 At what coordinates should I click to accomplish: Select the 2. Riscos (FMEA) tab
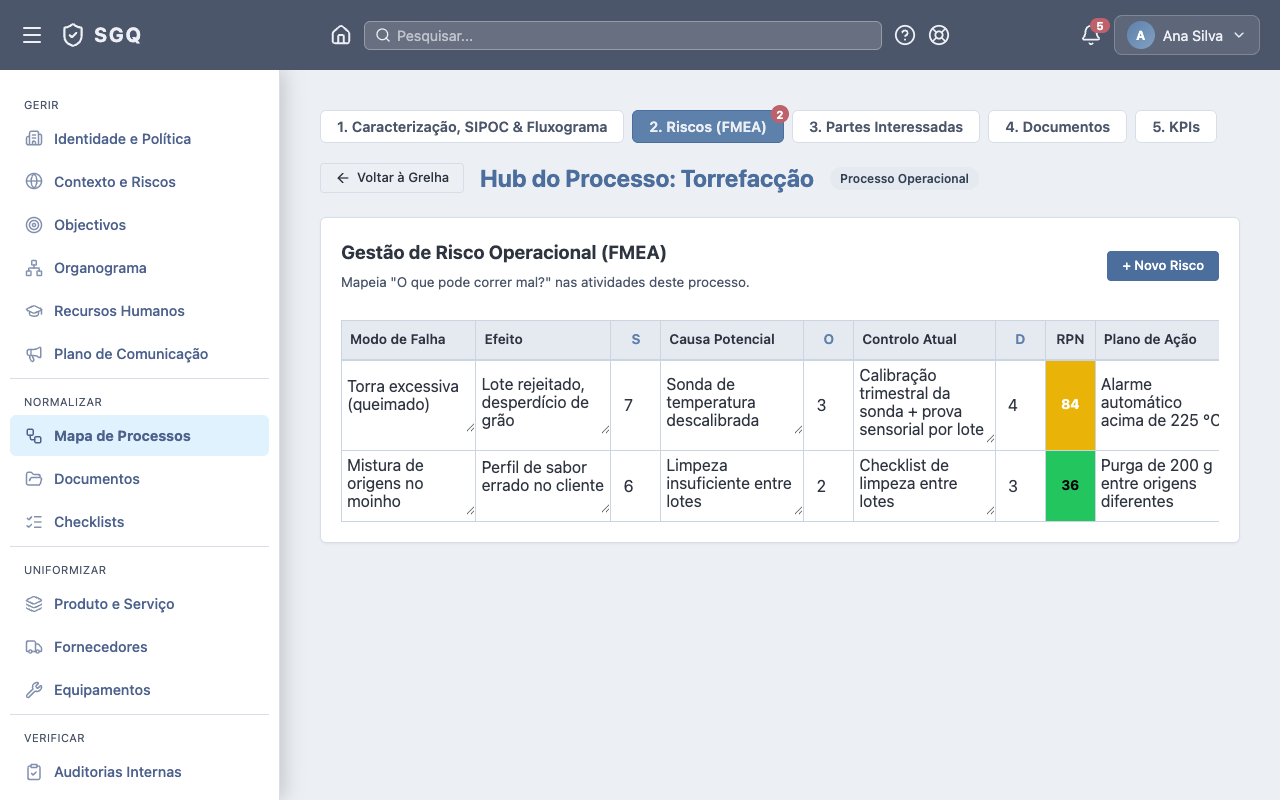tap(708, 127)
